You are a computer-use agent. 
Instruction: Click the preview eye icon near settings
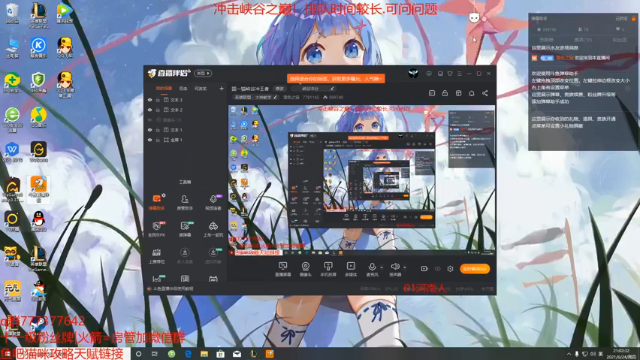point(438,269)
